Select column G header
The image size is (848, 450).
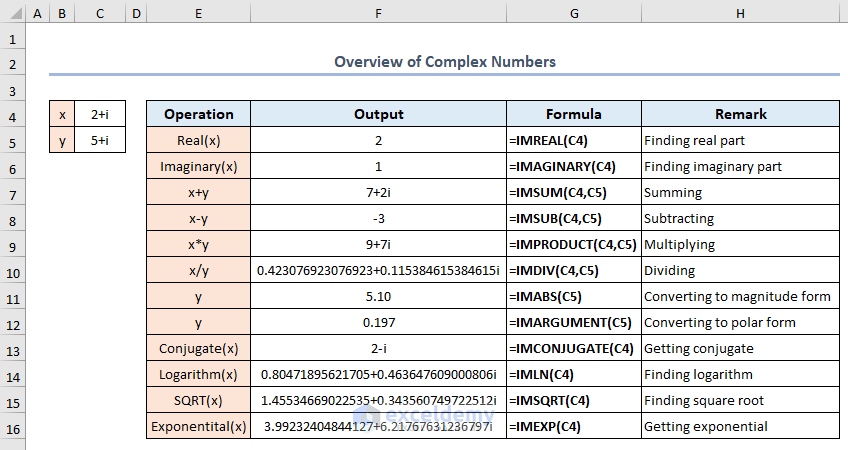click(x=574, y=13)
